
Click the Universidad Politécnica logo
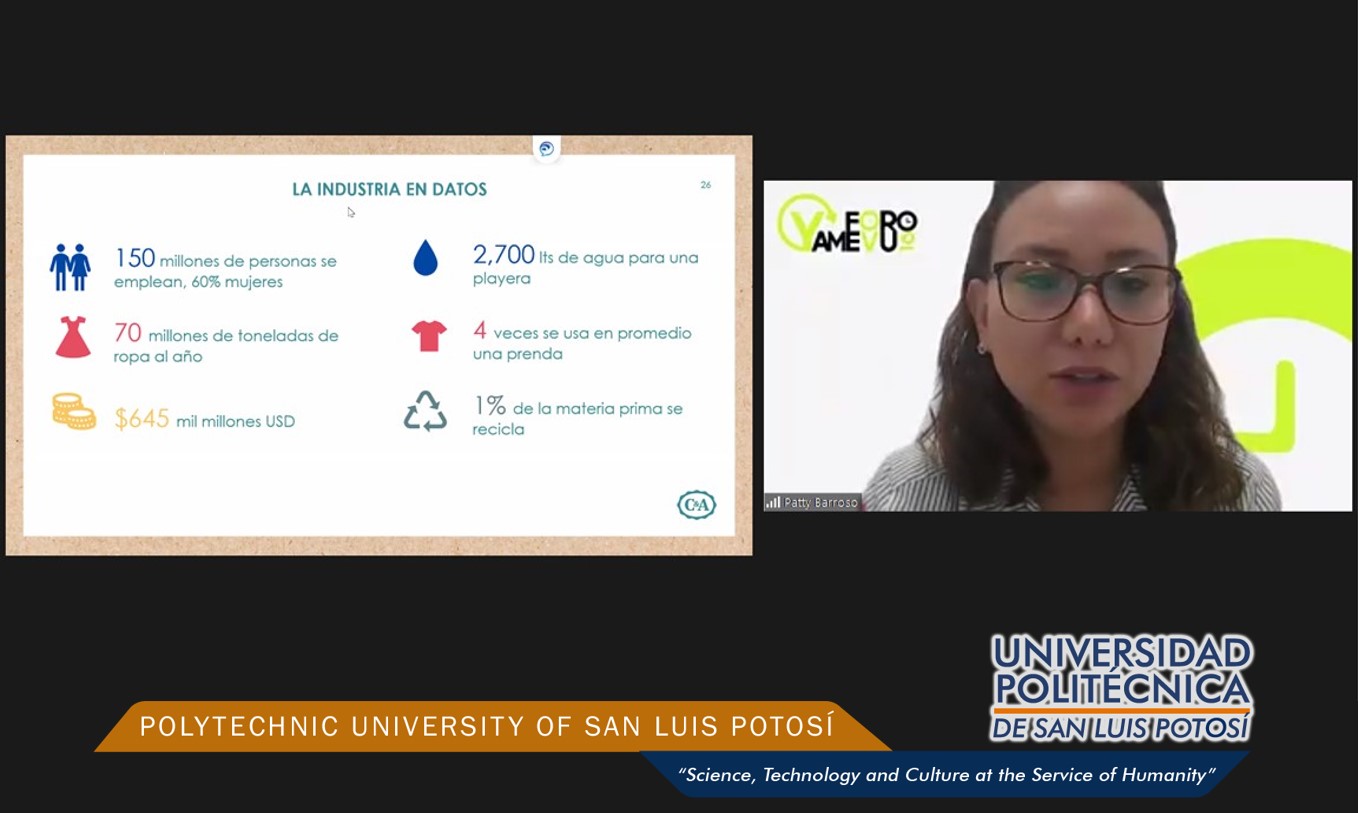(x=1121, y=687)
